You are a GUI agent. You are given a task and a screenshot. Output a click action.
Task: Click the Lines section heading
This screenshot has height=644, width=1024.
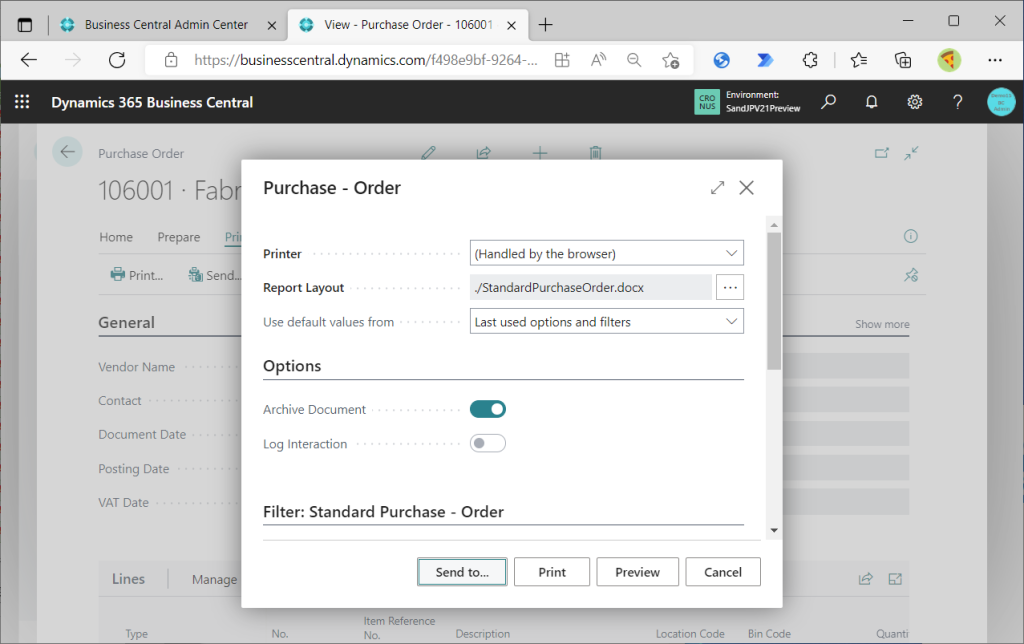click(x=128, y=579)
